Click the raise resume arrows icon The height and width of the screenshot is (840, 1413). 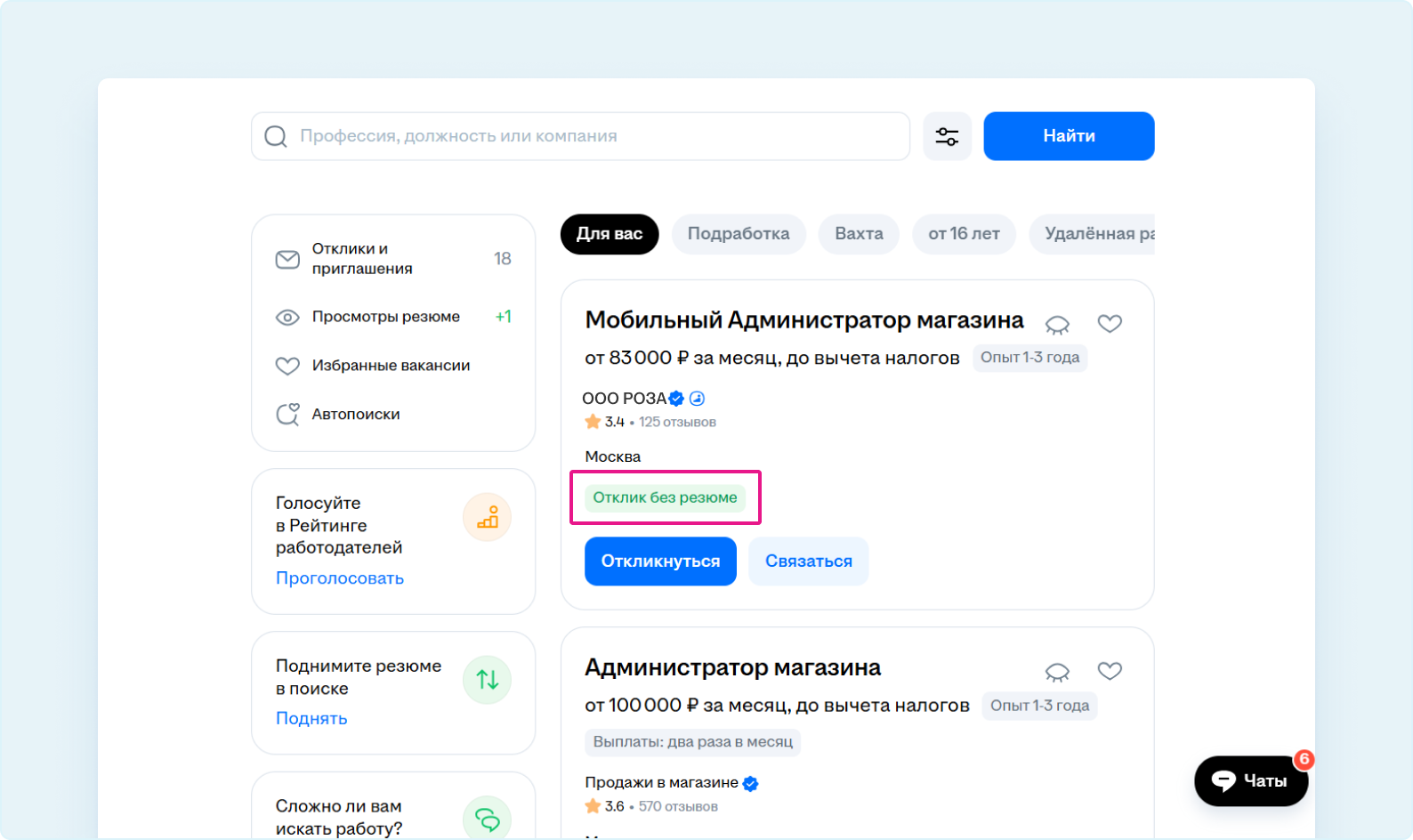click(487, 680)
